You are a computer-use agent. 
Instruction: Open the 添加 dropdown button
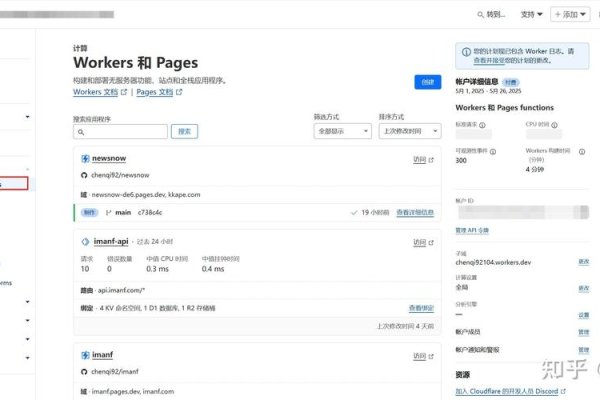570,15
